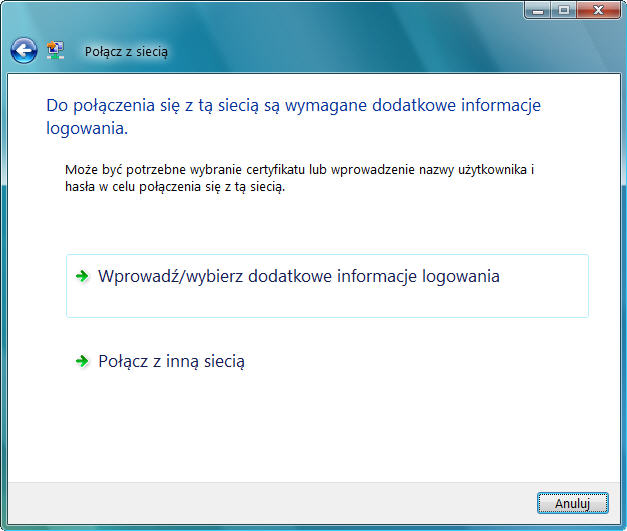Viewport: 627px width, 531px height.
Task: Click the word logowania. ending the blue heading
Action: pos(87,129)
